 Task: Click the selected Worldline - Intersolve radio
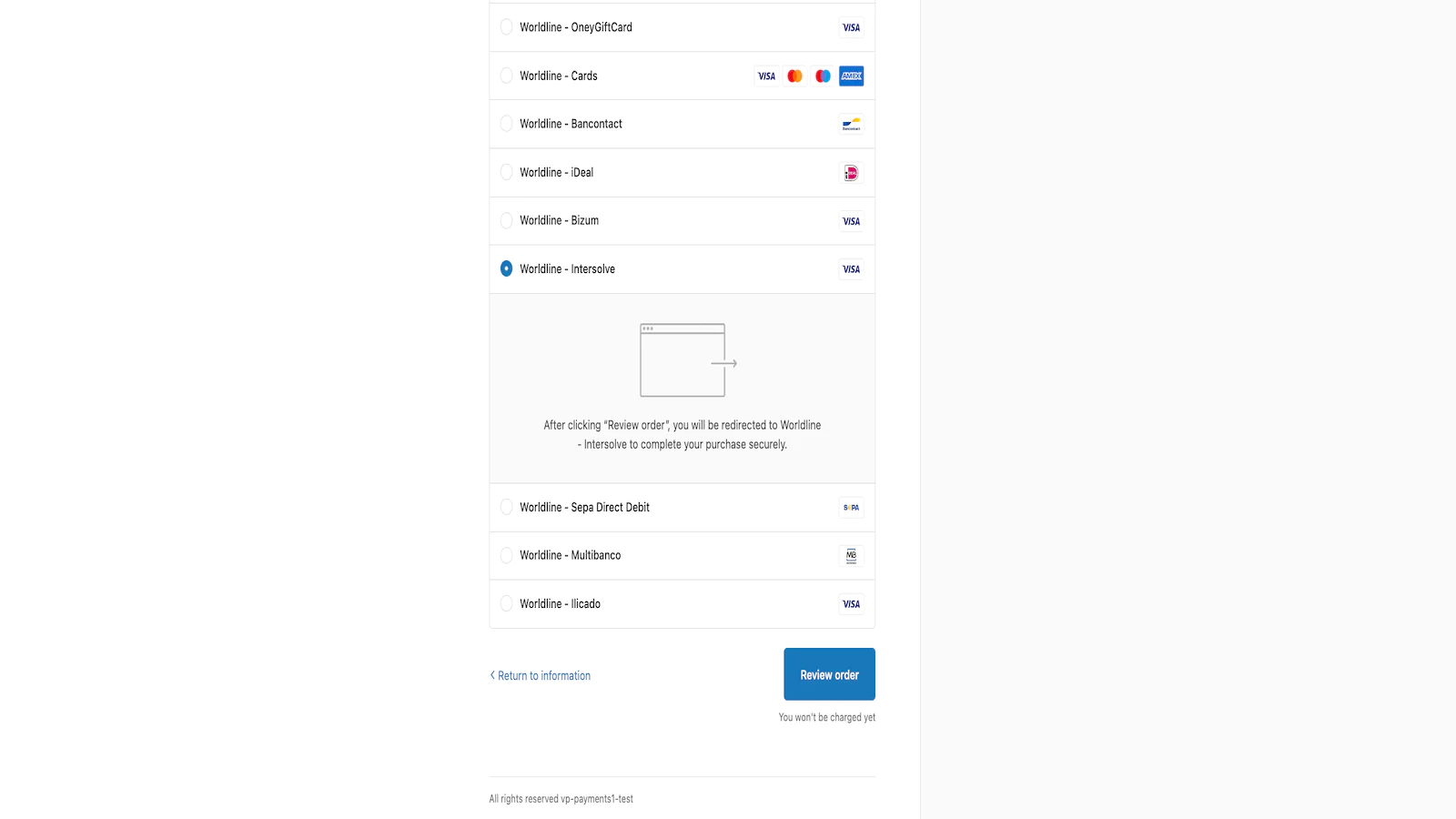(506, 268)
